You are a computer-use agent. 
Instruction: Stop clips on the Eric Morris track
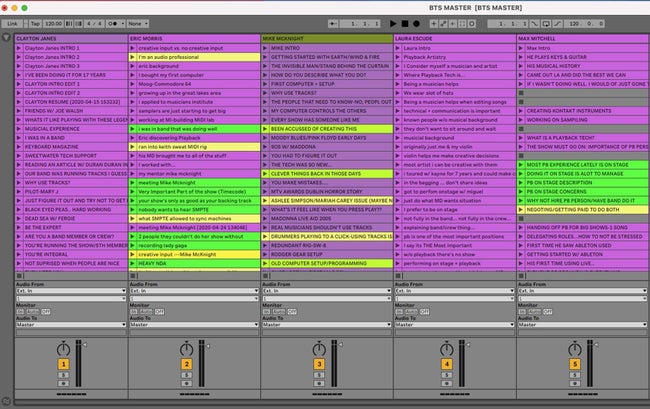[133, 276]
